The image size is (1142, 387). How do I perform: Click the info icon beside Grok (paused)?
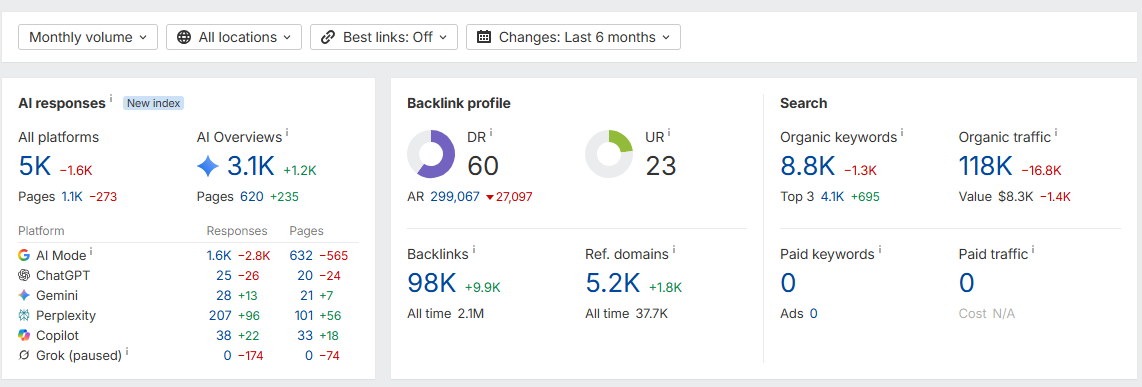click(127, 351)
